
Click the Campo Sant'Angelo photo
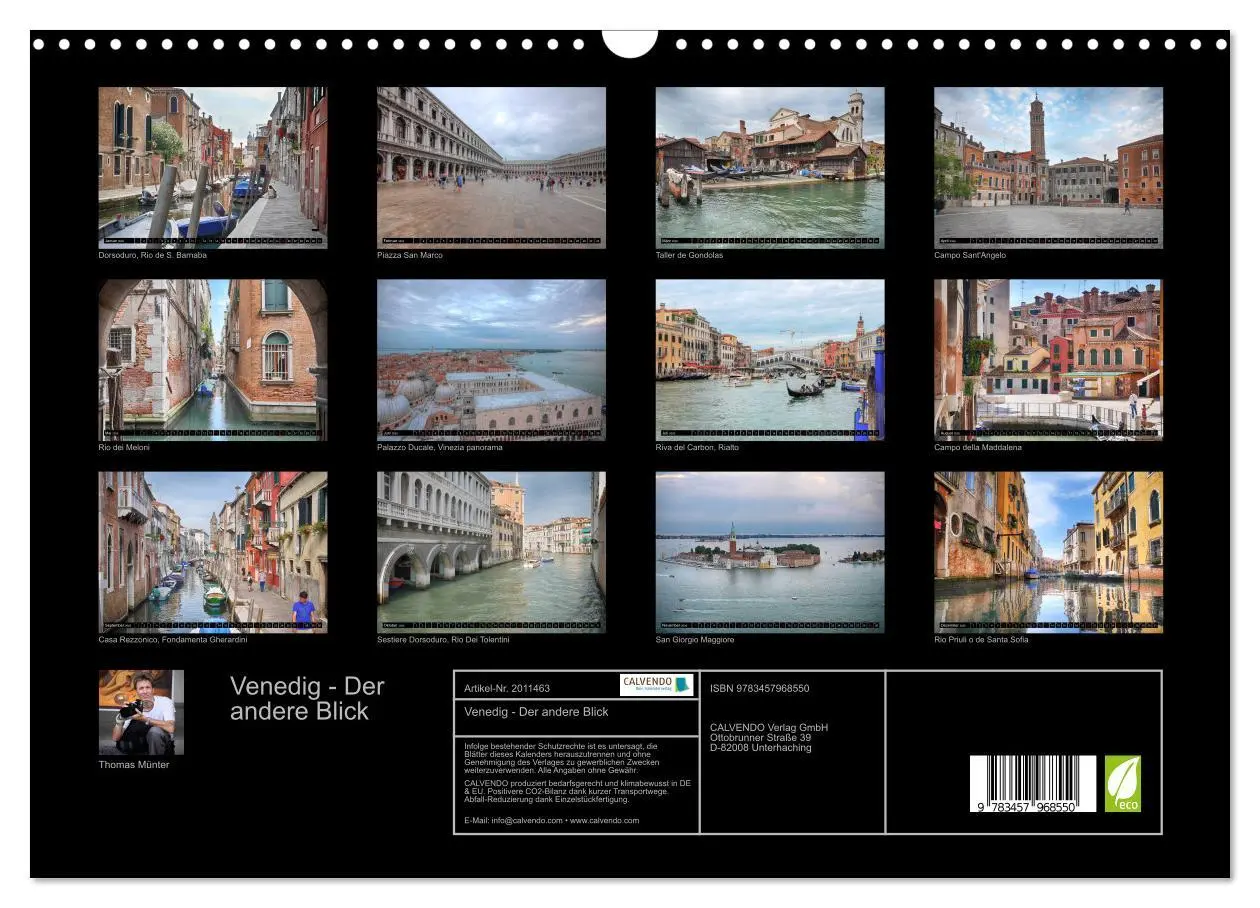pos(1048,167)
